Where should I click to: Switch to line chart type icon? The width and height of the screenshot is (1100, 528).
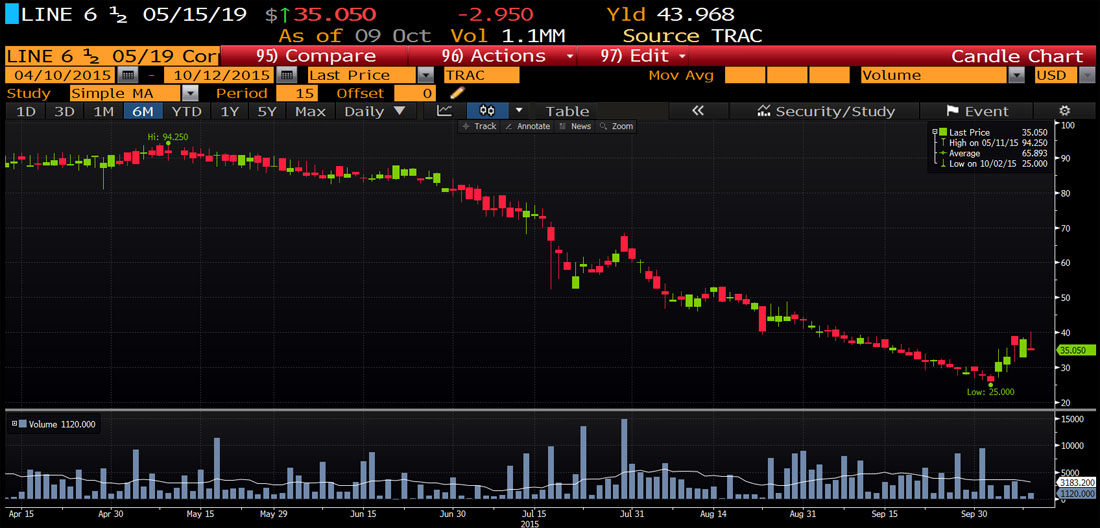click(445, 111)
